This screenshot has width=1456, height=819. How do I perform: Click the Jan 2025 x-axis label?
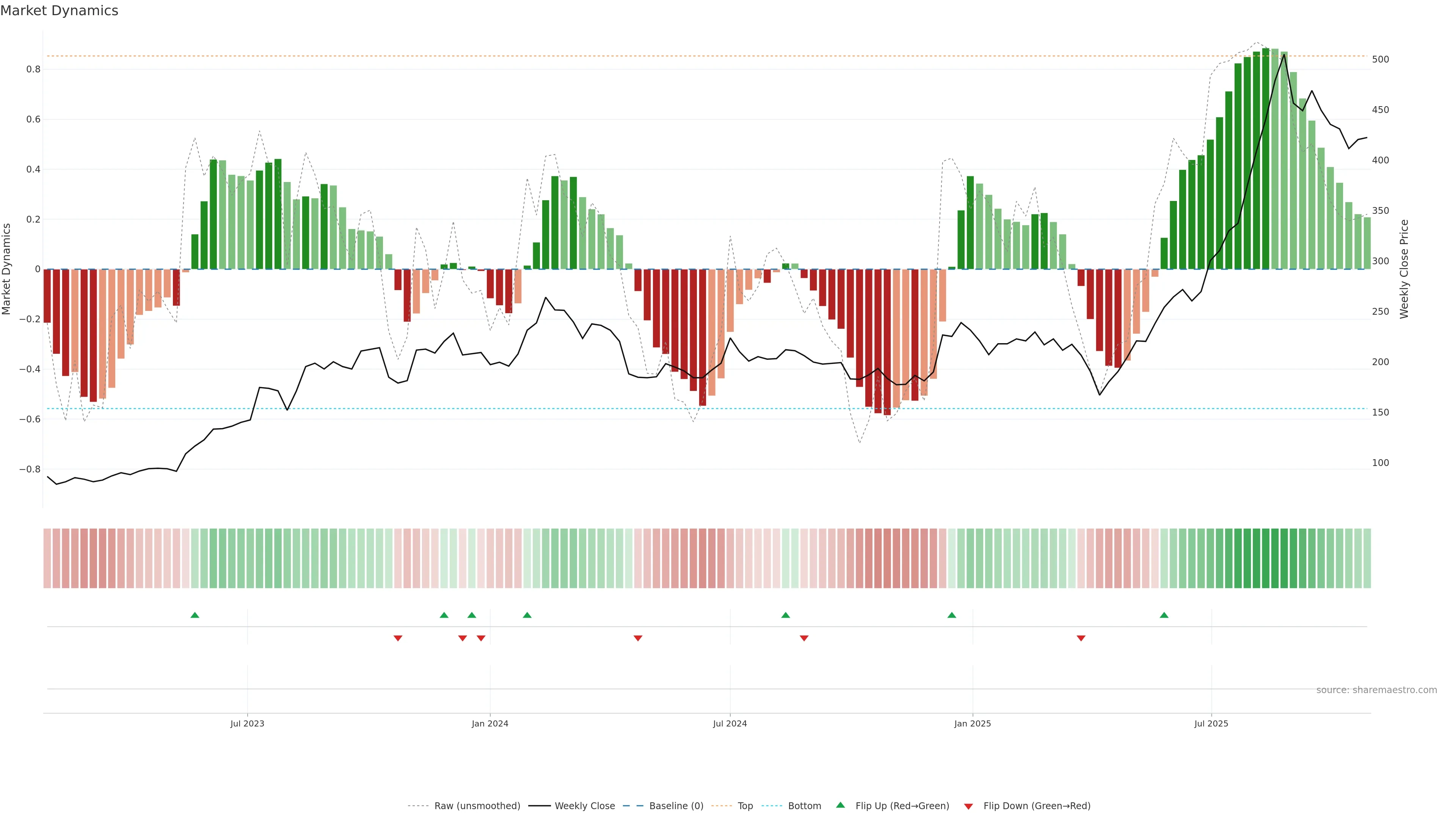[x=972, y=723]
